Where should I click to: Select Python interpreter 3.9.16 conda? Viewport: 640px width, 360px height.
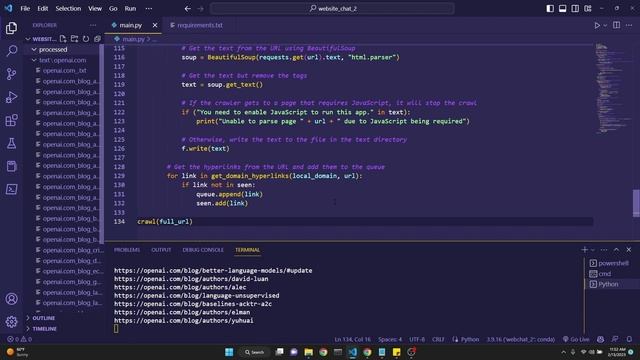[520, 339]
